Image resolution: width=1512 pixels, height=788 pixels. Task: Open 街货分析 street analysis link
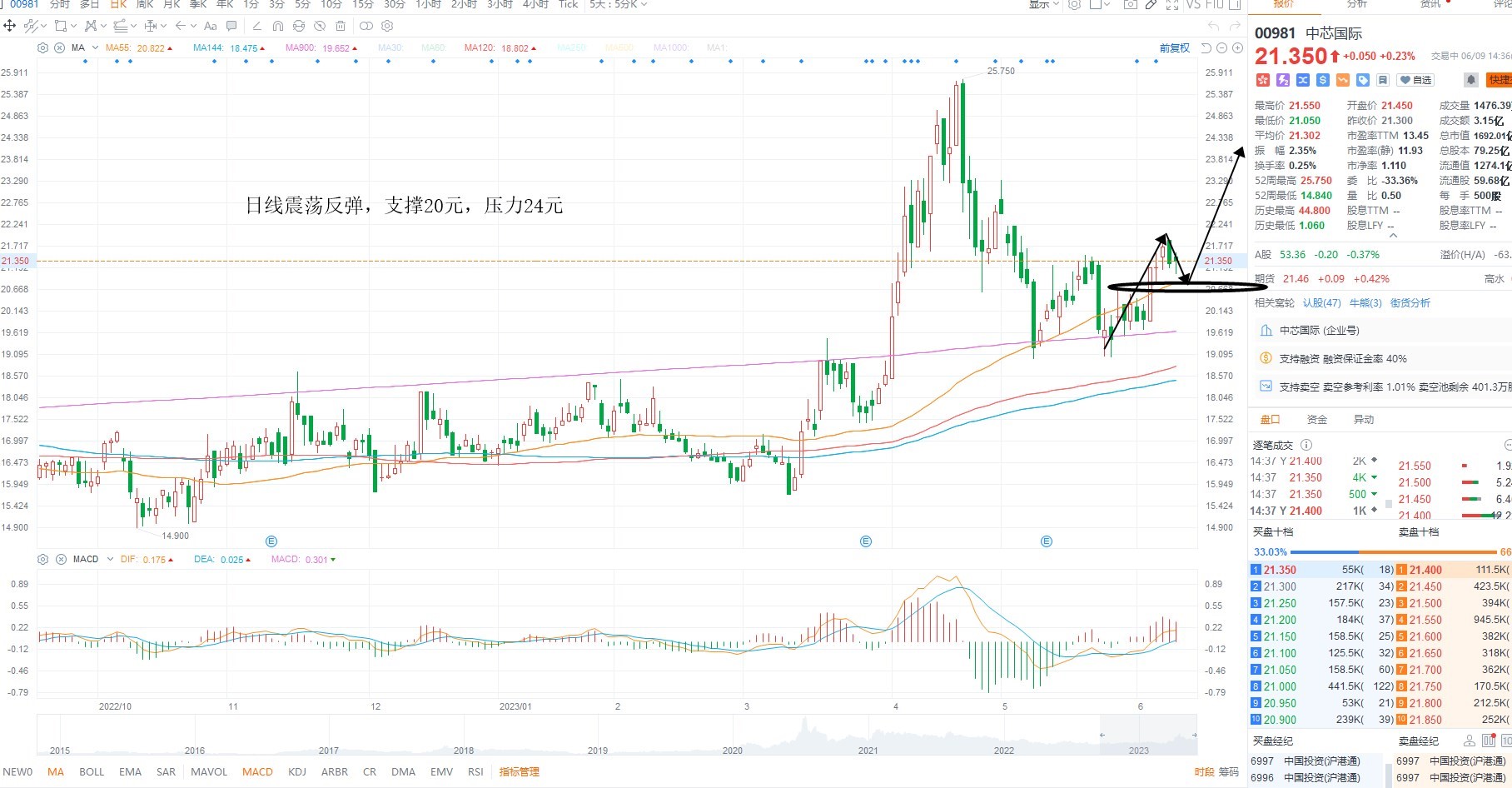click(1410, 302)
